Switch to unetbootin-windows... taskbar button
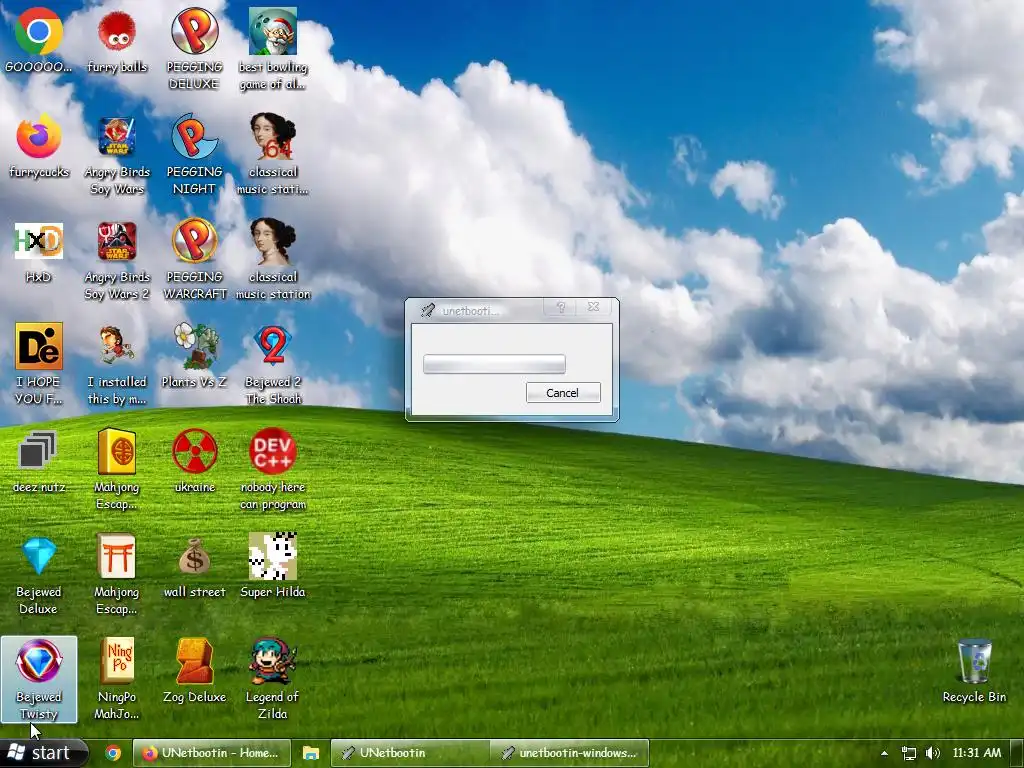The height and width of the screenshot is (768, 1024). pyautogui.click(x=569, y=753)
